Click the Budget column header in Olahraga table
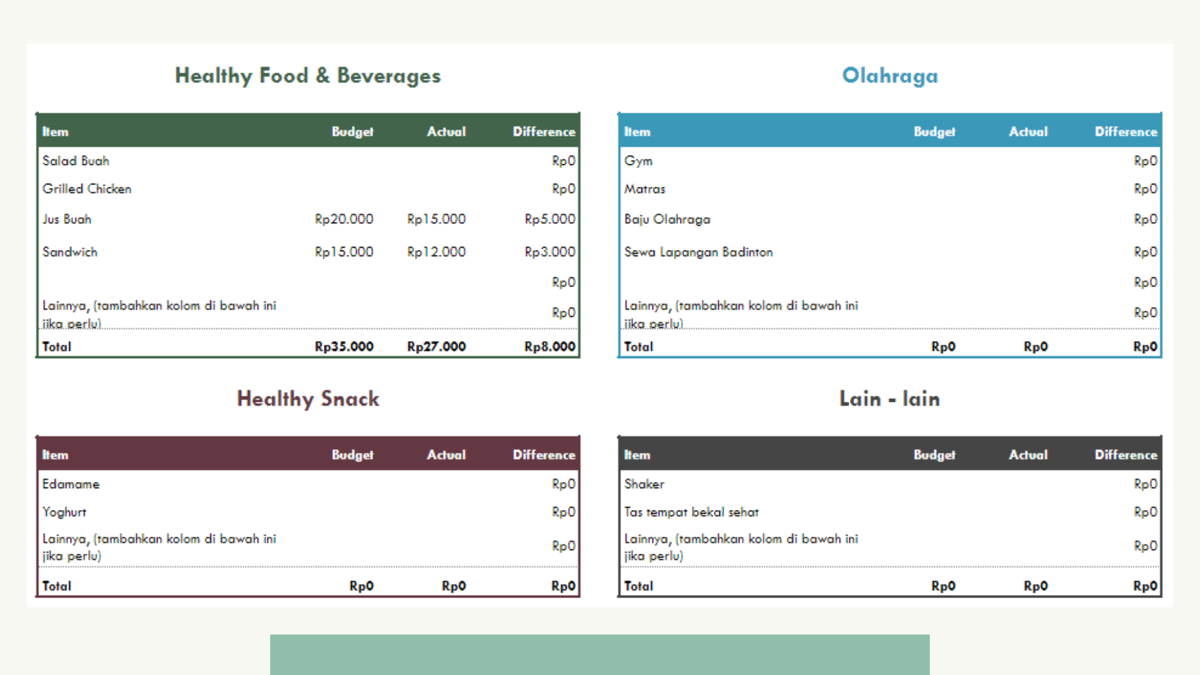This screenshot has height=675, width=1200. point(934,131)
